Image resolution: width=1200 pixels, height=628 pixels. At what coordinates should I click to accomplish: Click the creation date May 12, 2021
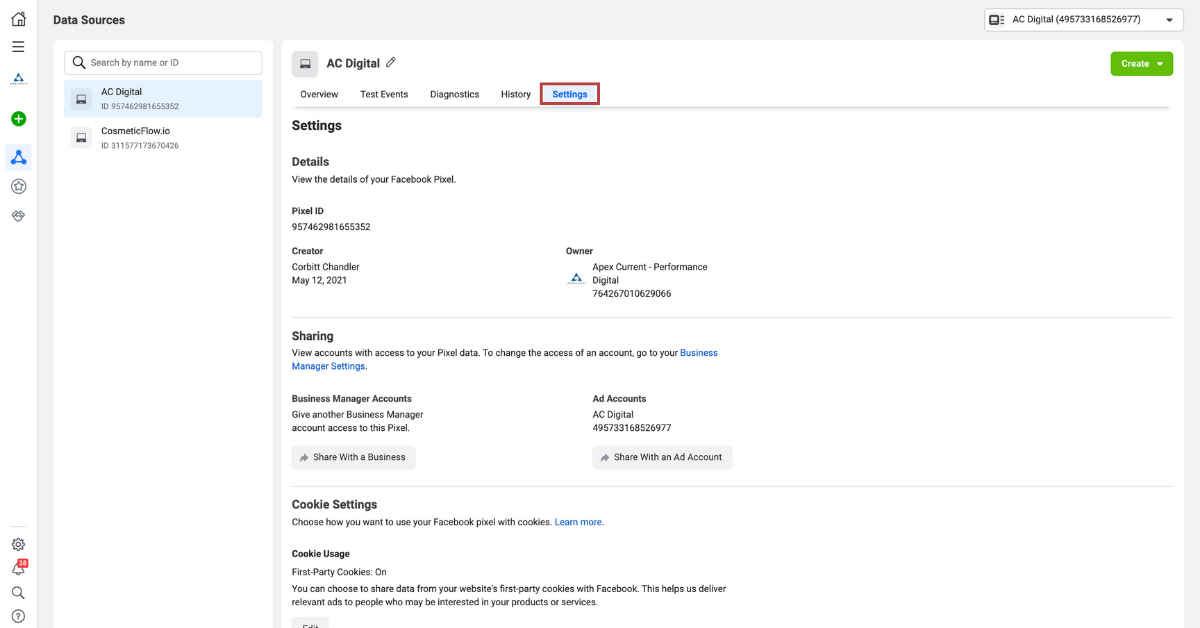coord(320,281)
